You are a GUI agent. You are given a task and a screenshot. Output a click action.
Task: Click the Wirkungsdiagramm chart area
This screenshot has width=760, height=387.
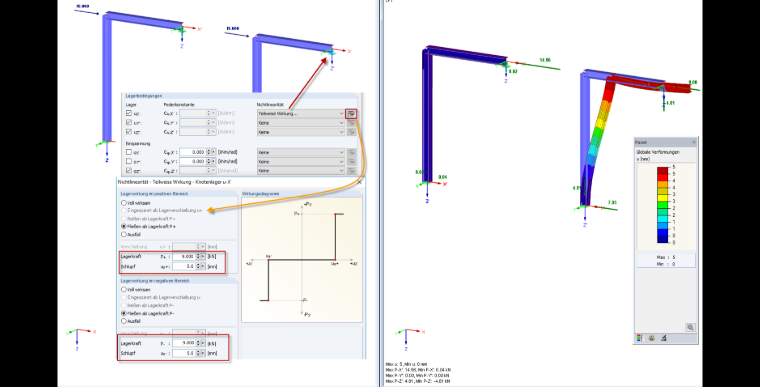[301, 259]
